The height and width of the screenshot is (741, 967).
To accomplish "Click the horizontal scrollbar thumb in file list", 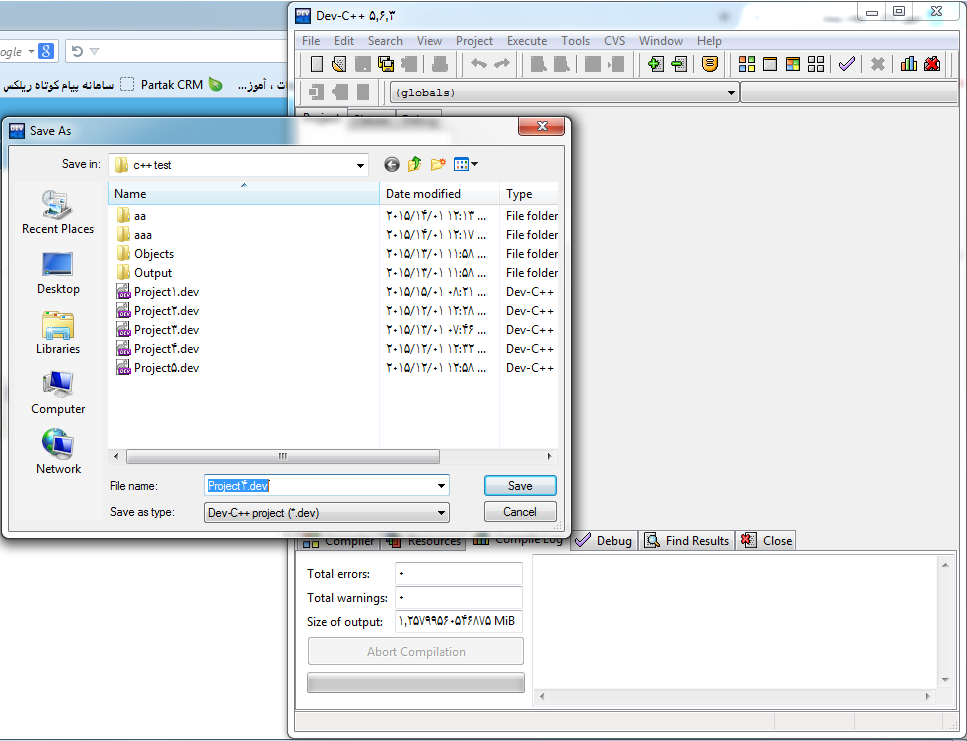I will pos(282,457).
